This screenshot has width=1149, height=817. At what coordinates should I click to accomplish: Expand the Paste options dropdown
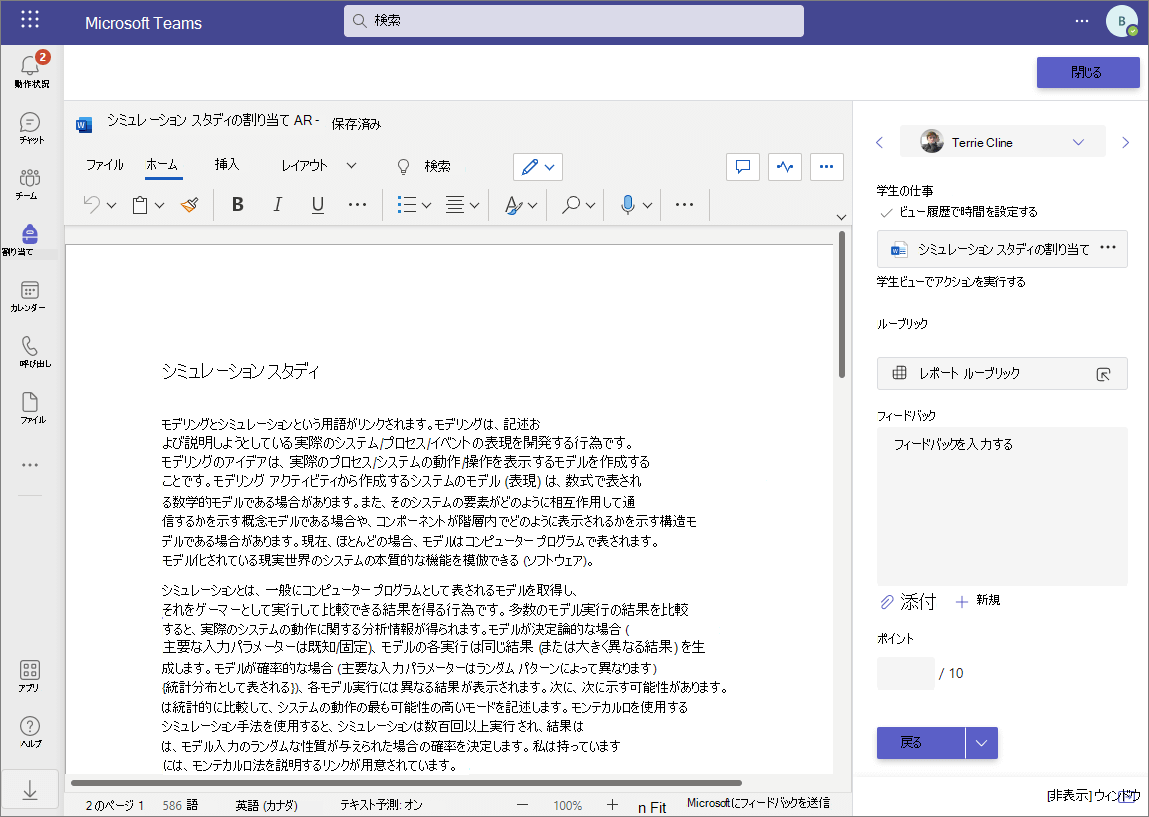(160, 206)
